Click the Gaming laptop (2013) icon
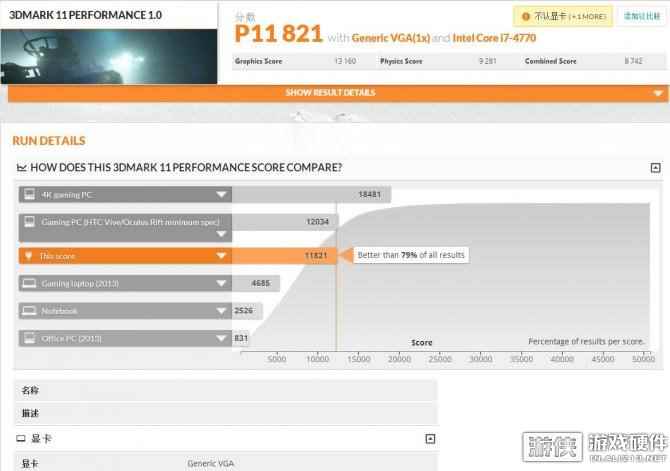Screen dimensions: 670x471 (x=29, y=283)
